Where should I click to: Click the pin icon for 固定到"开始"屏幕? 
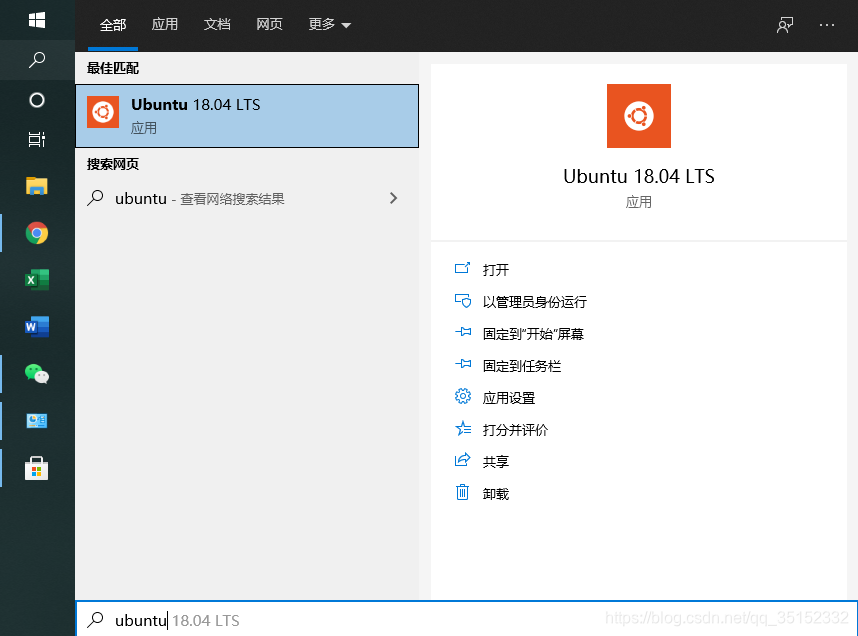(463, 332)
